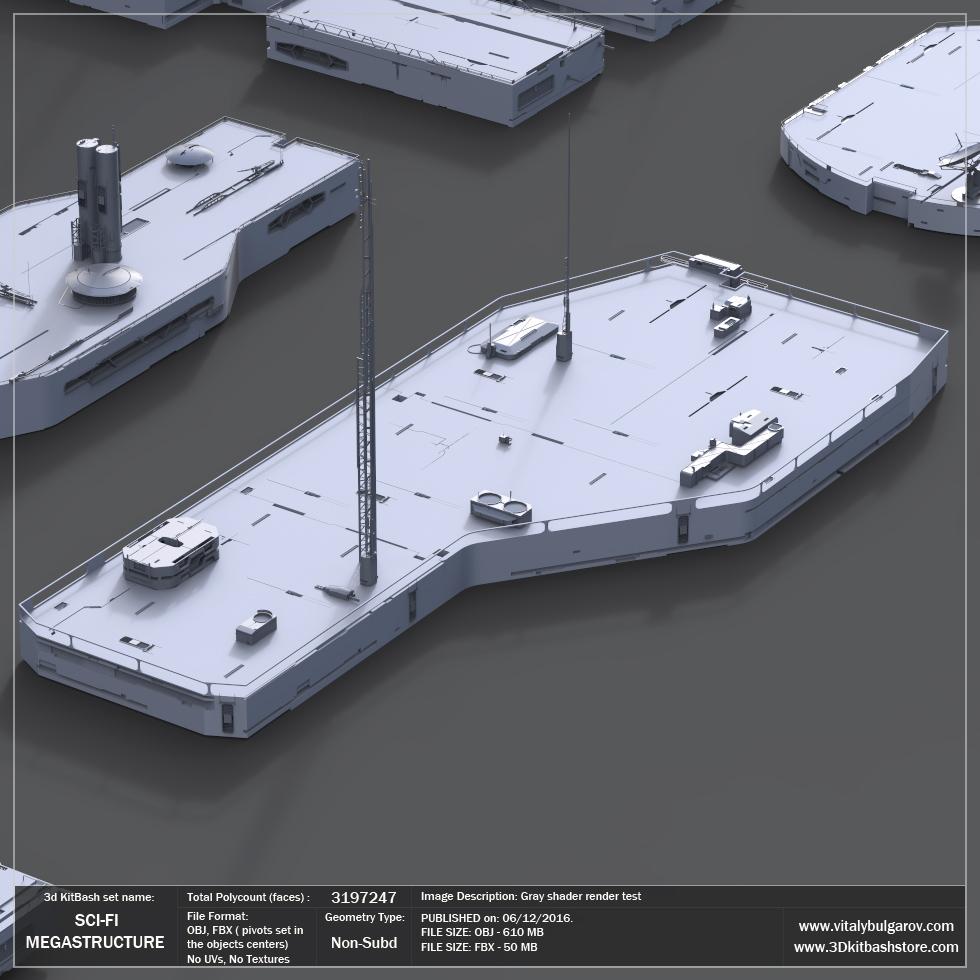Click the OBJ, FBX pivots set in text
Screen dimensions: 980x980
click(x=245, y=930)
